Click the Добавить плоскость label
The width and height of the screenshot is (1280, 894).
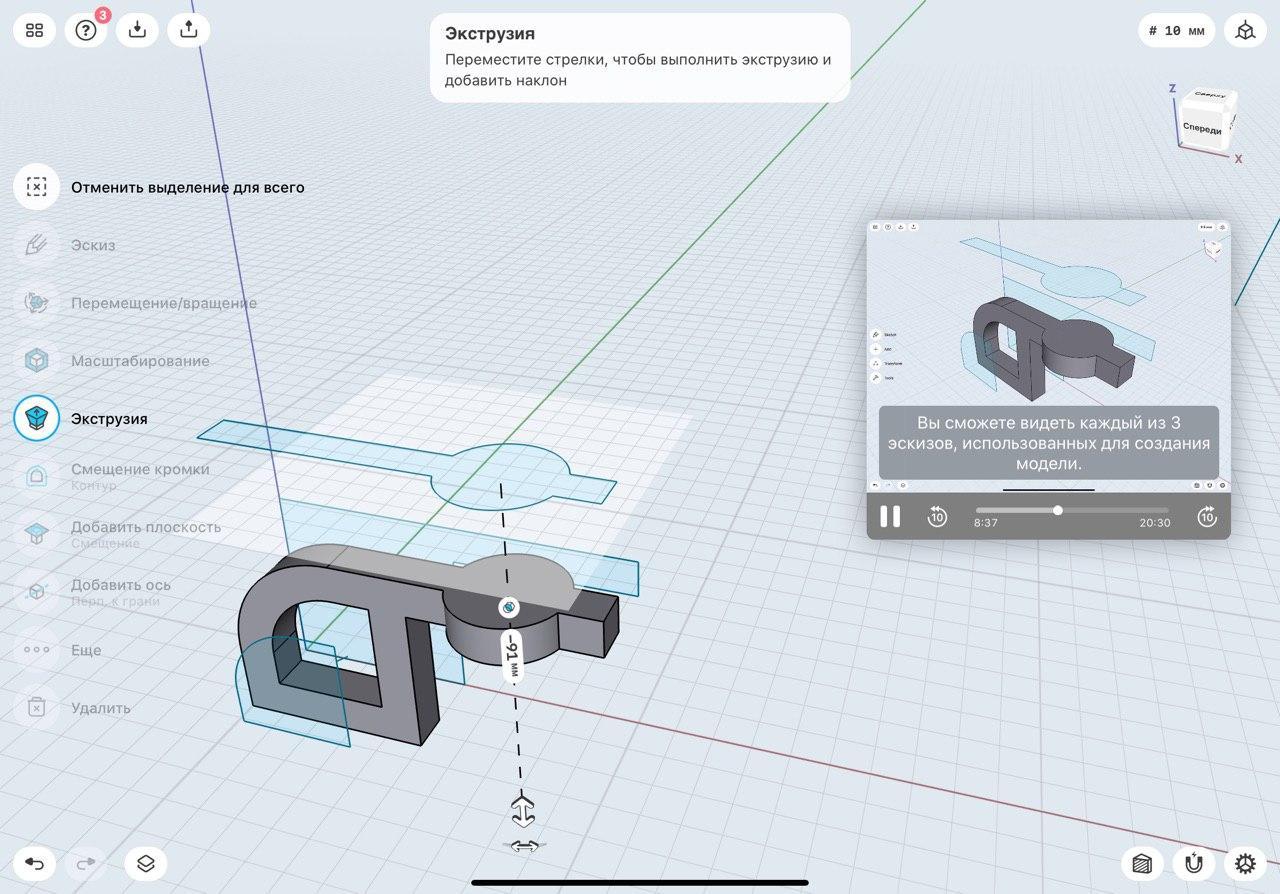pyautogui.click(x=146, y=527)
